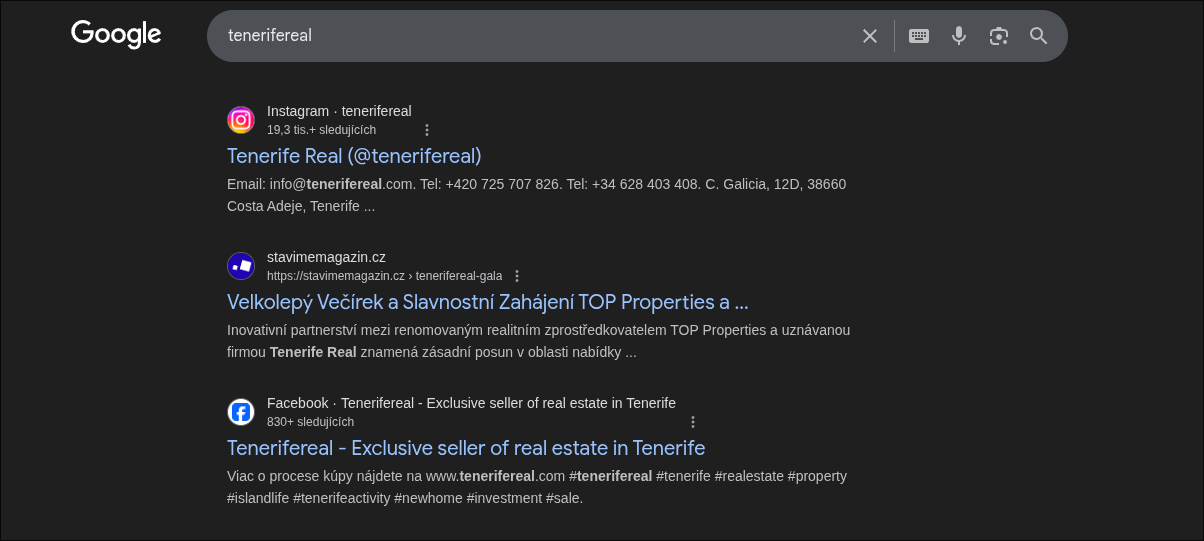The image size is (1204, 541).
Task: Open Tenerife Real (@tenerifereal) result
Action: [354, 156]
